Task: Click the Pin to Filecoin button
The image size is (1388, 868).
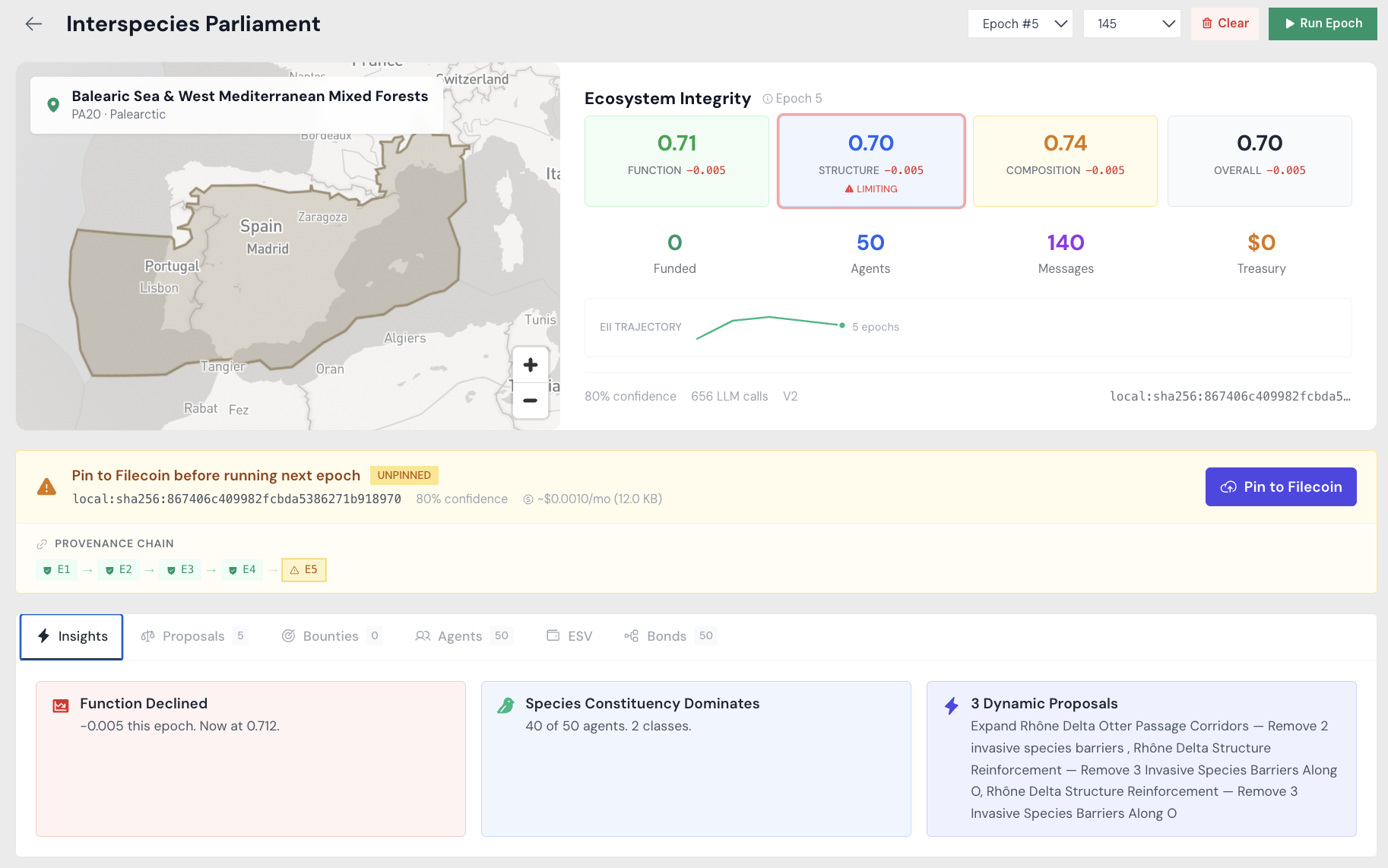Action: click(1280, 486)
